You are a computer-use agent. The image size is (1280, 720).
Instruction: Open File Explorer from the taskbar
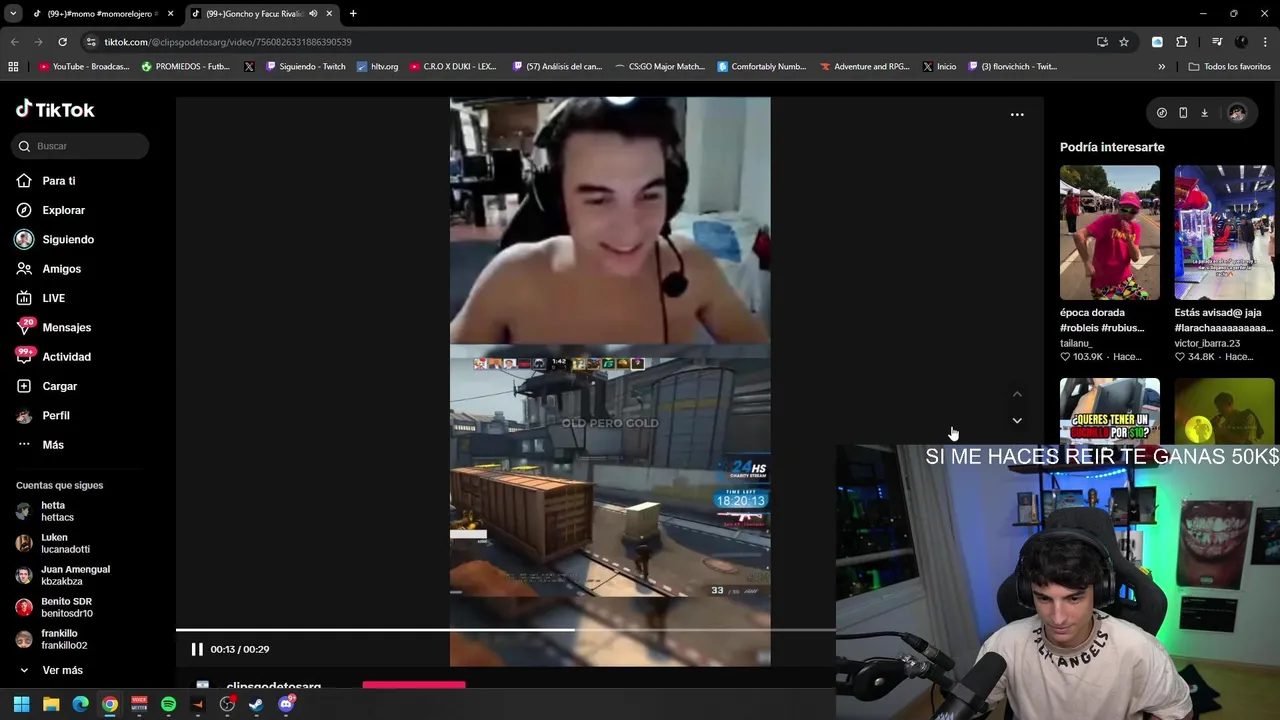[51, 705]
